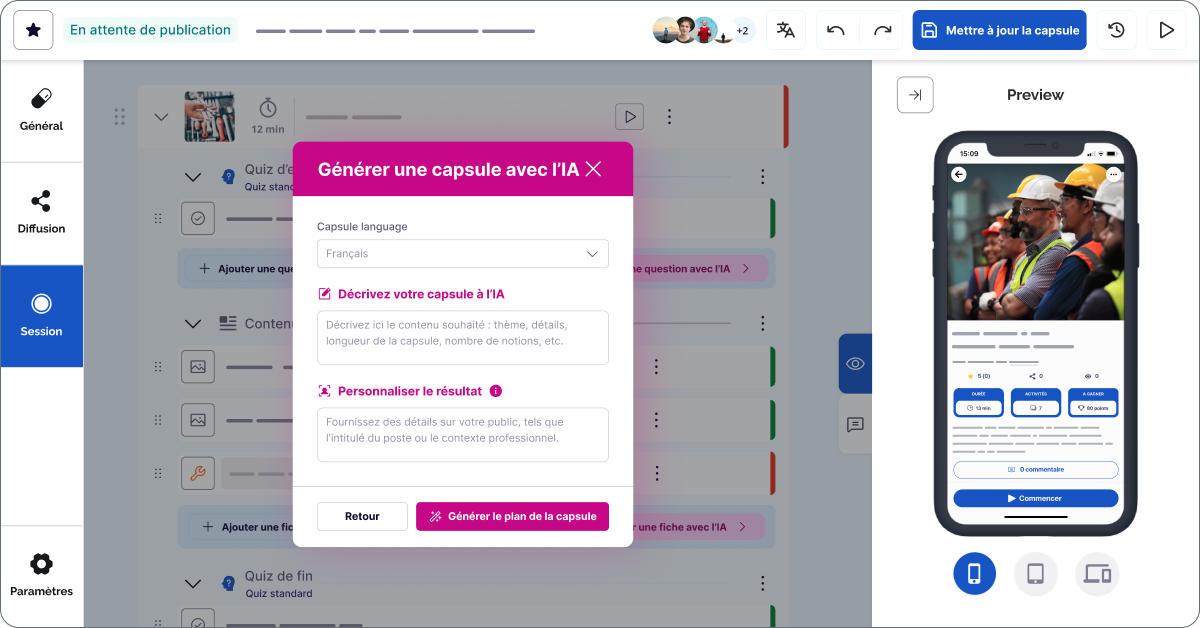The height and width of the screenshot is (628, 1200).
Task: Click the 12 min duration timer icon
Action: [x=268, y=107]
